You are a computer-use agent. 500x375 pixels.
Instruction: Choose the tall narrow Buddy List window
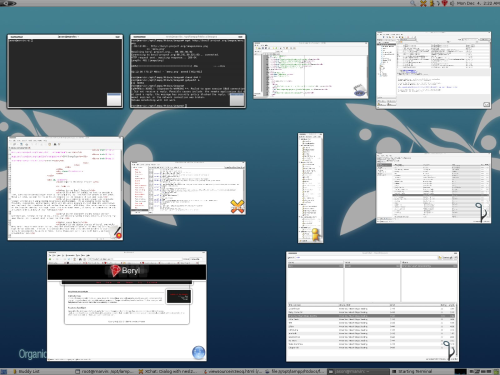coord(310,188)
